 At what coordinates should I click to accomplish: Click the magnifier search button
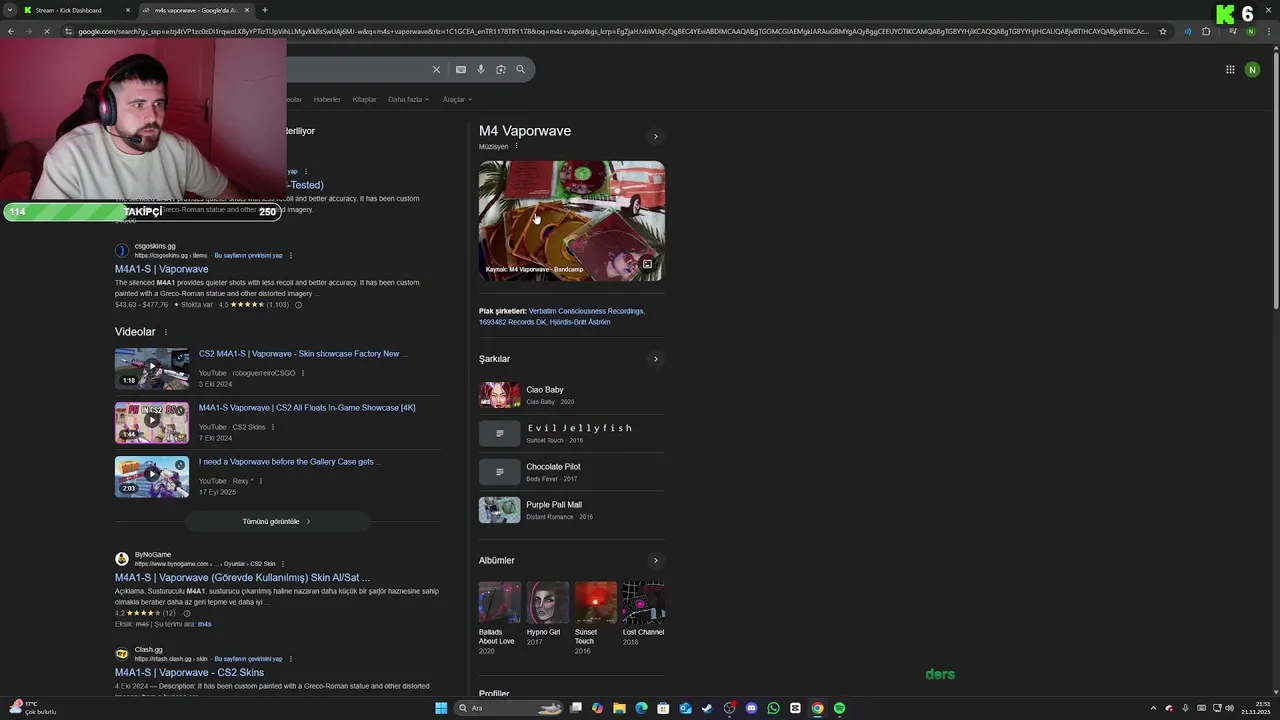521,69
